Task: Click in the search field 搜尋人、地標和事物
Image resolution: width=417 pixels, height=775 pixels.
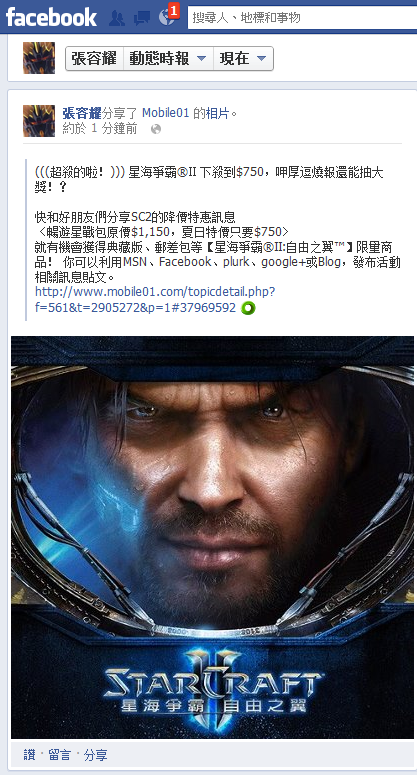Action: pos(302,18)
